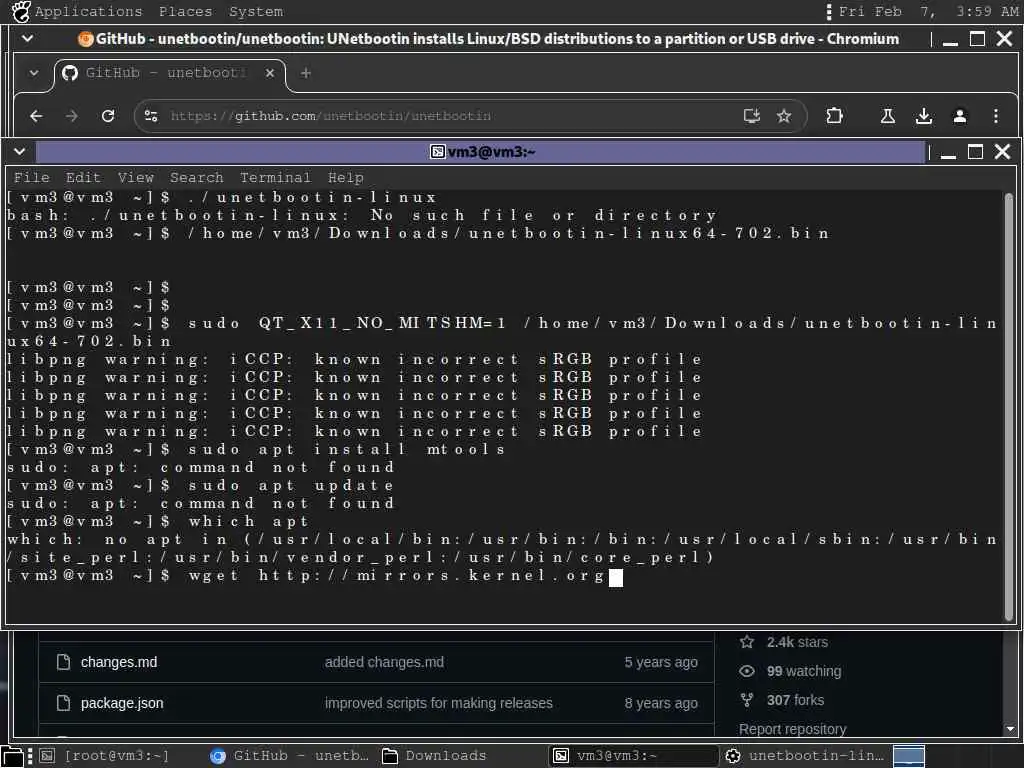Open a new Chromium tab
1024x768 pixels.
click(x=306, y=73)
